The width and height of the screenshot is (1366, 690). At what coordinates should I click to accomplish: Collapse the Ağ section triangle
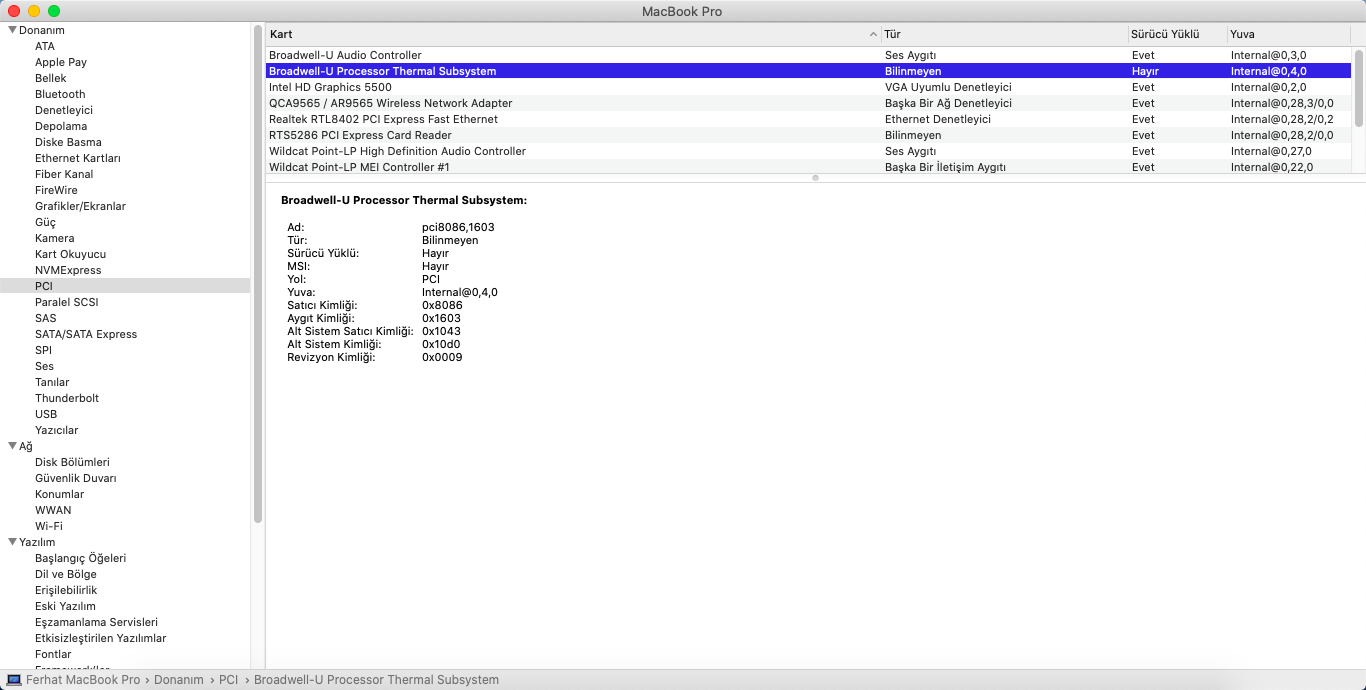tap(12, 446)
